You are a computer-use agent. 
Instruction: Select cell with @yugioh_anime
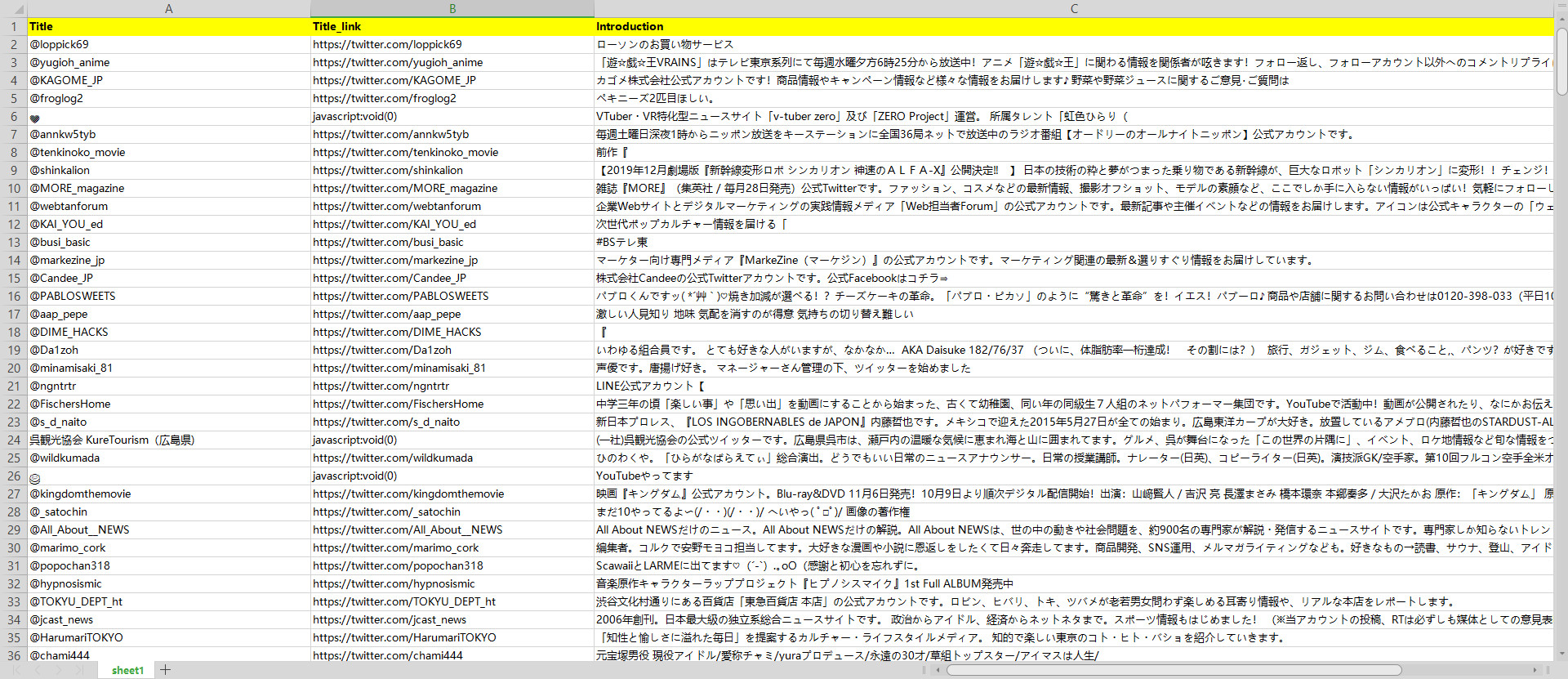click(x=169, y=62)
